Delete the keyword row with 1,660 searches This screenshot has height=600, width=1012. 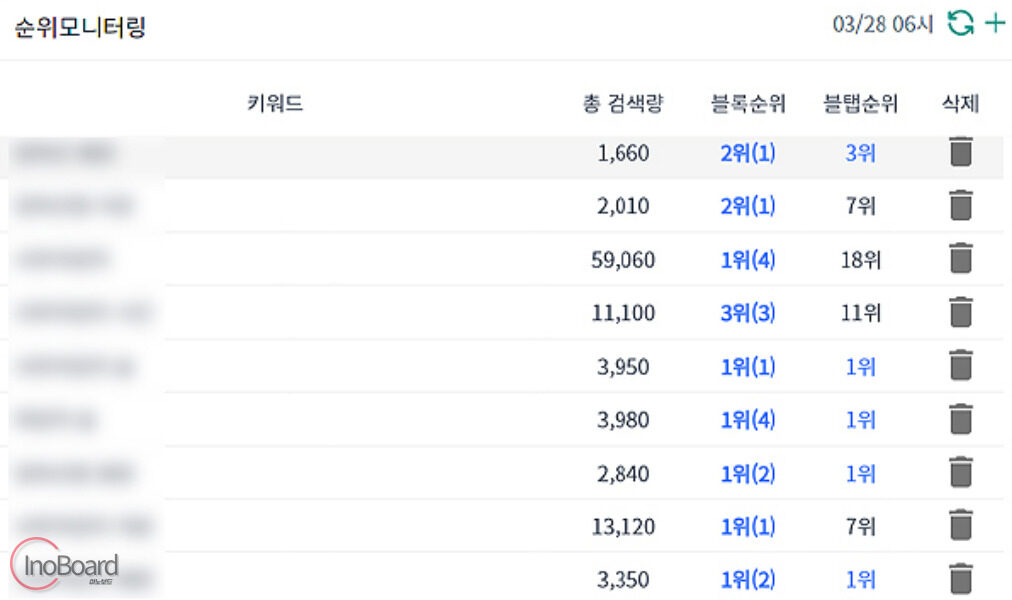click(x=961, y=152)
